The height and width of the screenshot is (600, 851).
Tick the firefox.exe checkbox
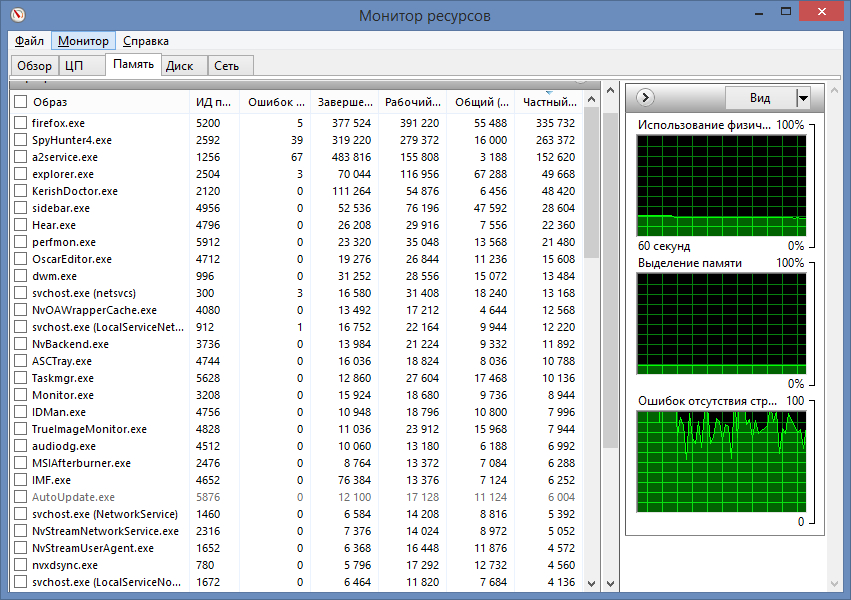coord(21,123)
